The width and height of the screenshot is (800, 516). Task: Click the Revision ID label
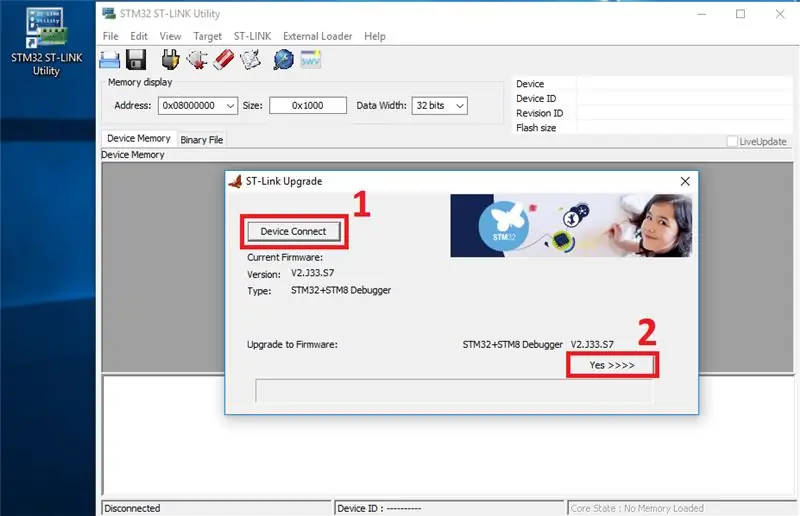pos(539,113)
